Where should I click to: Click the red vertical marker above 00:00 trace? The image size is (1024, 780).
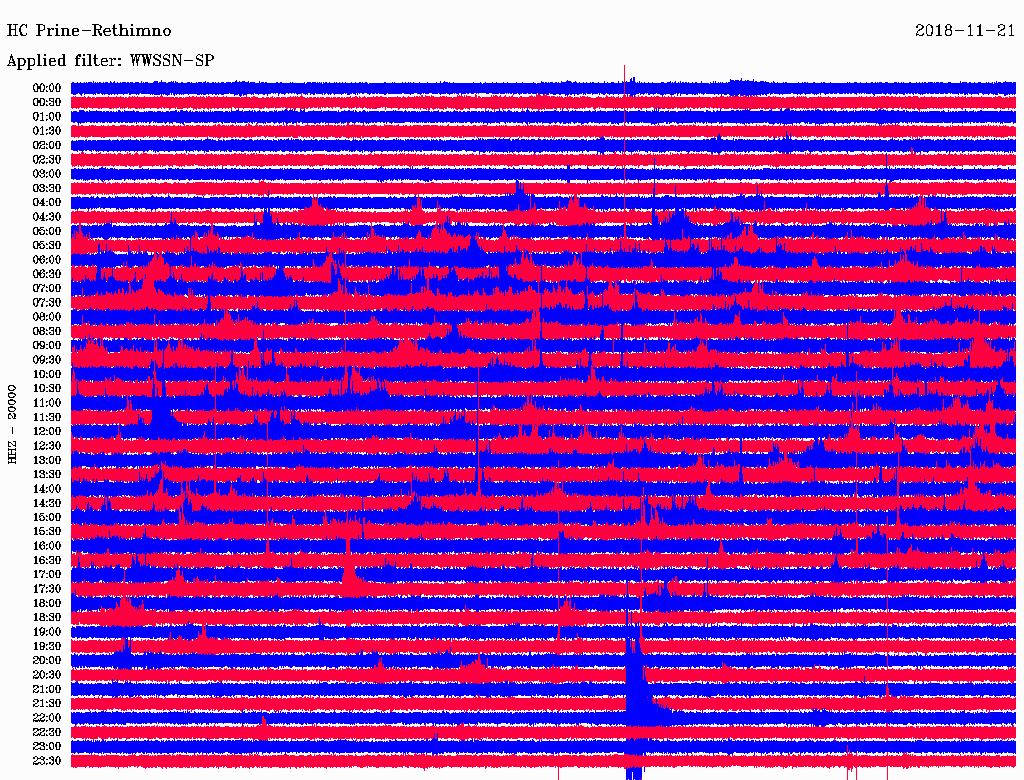point(624,73)
